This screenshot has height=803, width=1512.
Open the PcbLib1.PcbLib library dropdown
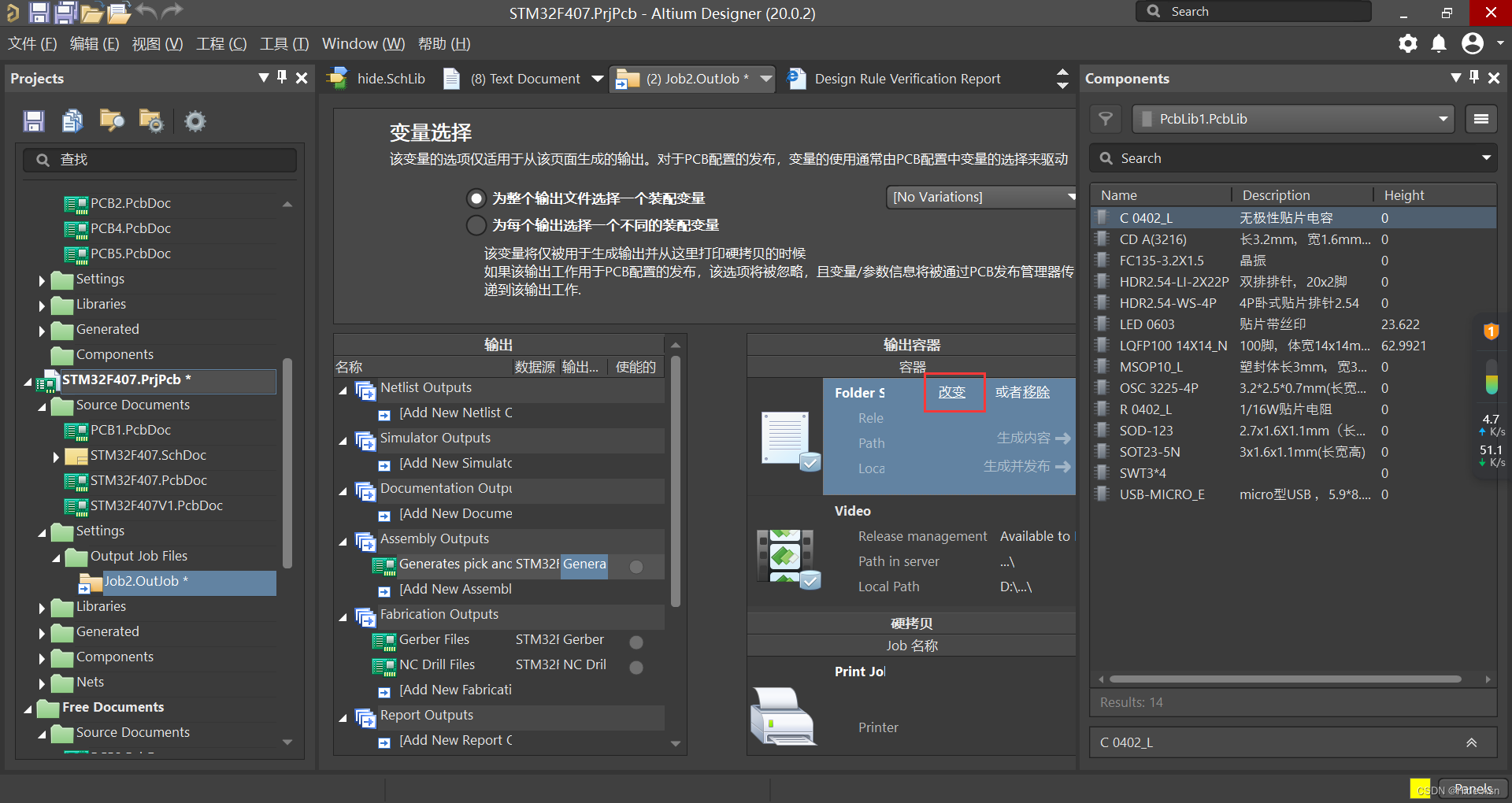(x=1293, y=119)
